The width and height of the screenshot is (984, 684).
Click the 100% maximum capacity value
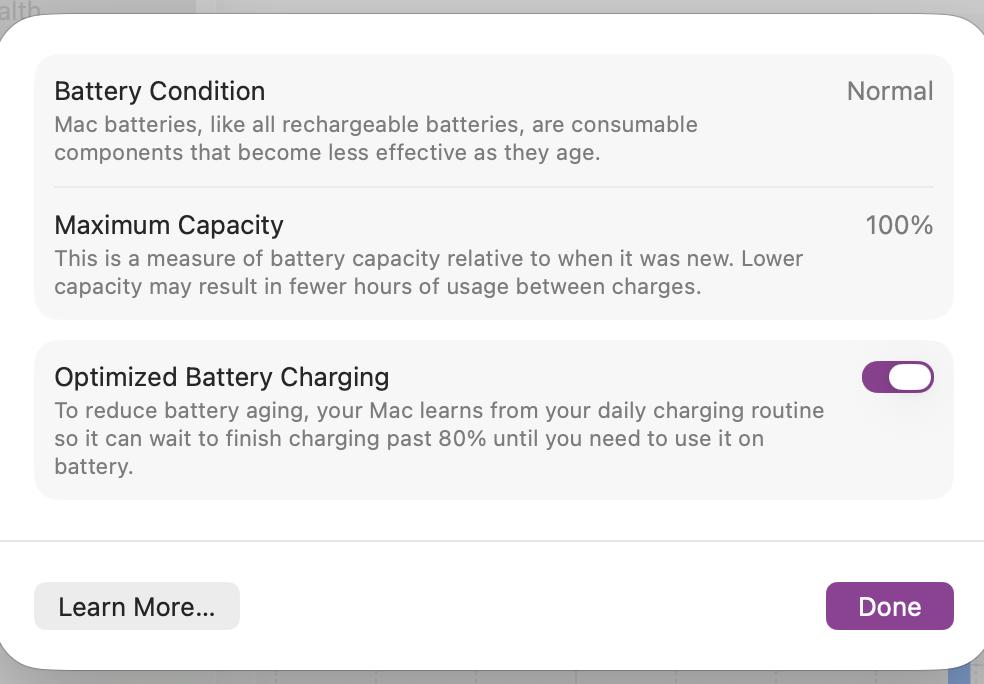tap(899, 225)
